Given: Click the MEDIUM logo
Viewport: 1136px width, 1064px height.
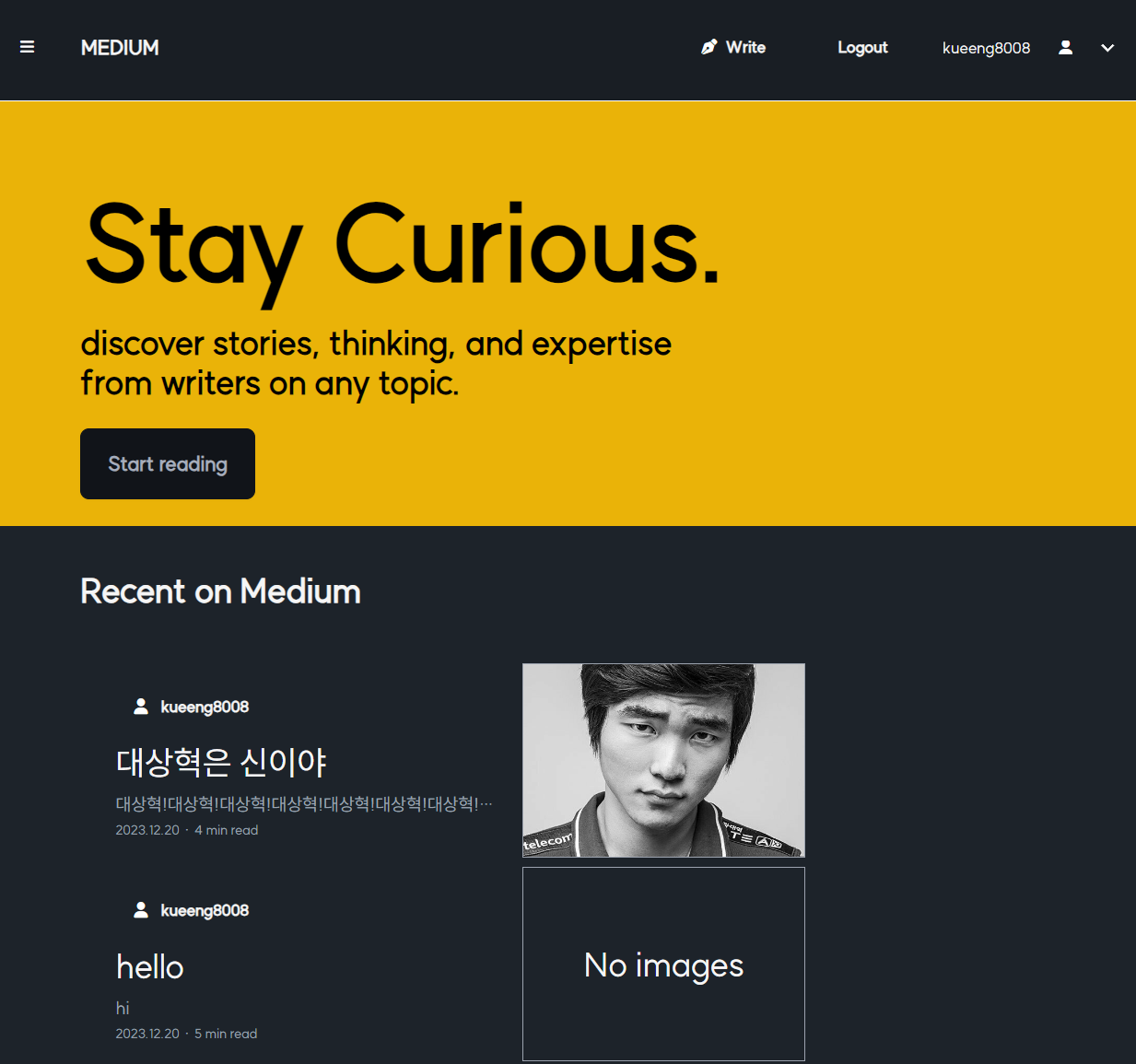Looking at the screenshot, I should pyautogui.click(x=120, y=48).
